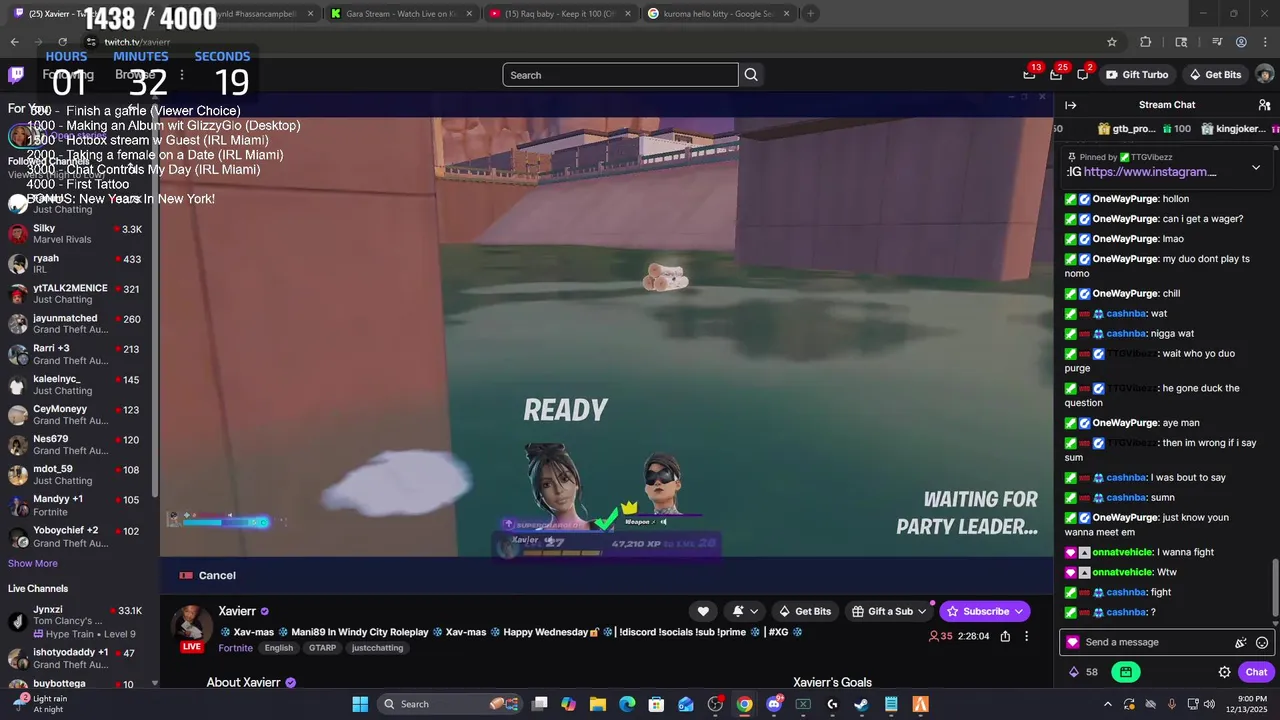
Task: Open browser extensions puzzle icon
Action: point(1146,42)
